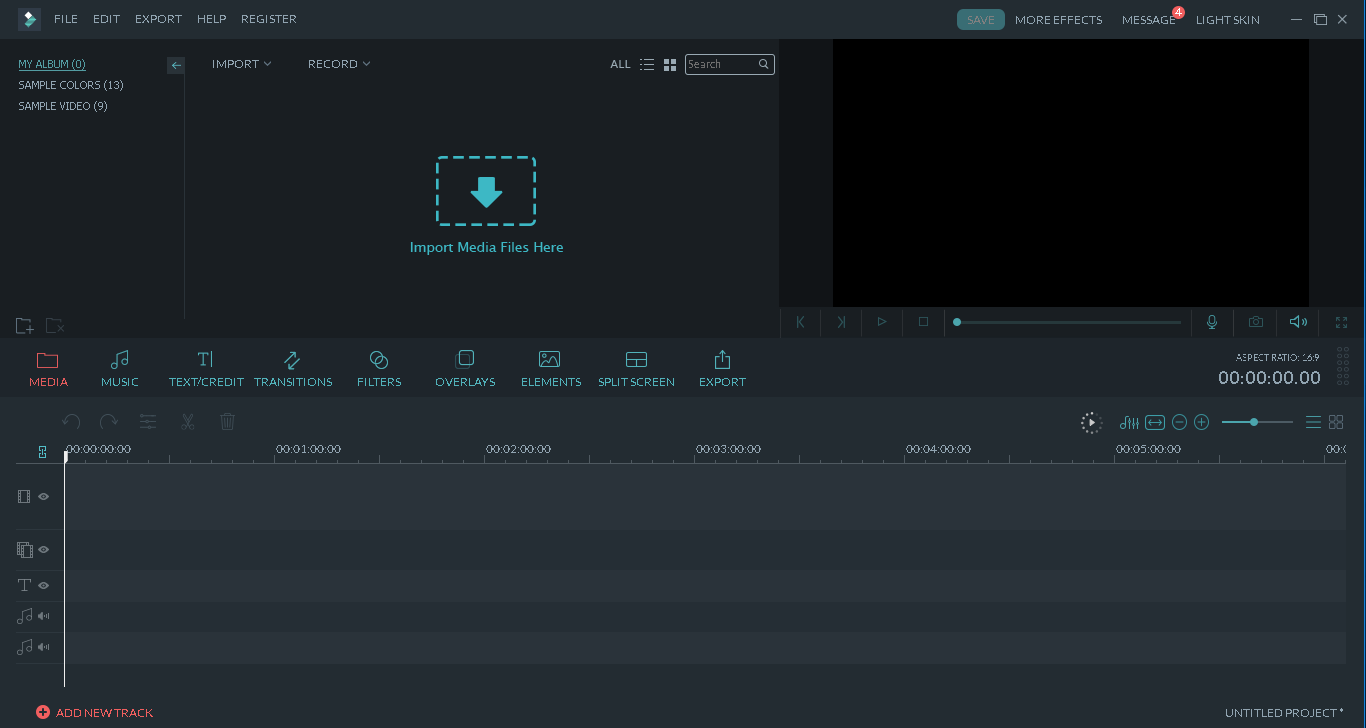Zoom out the timeline with minus

pos(1179,423)
